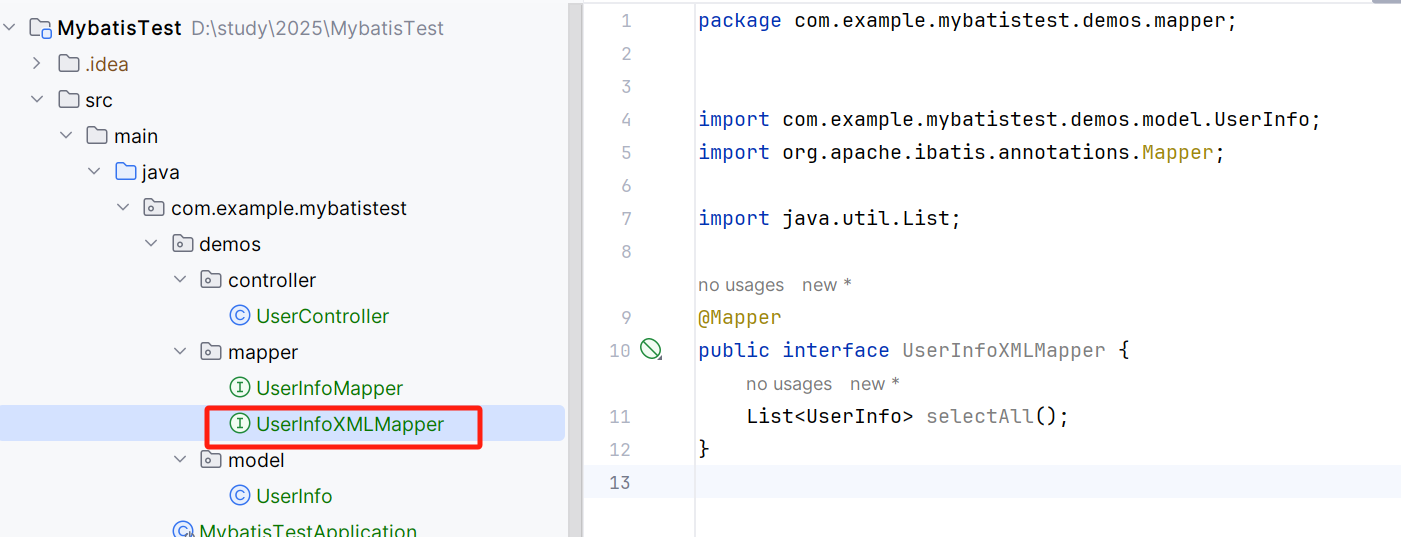Click the MybatisTestApplication class icon
The height and width of the screenshot is (537, 1401).
(183, 531)
